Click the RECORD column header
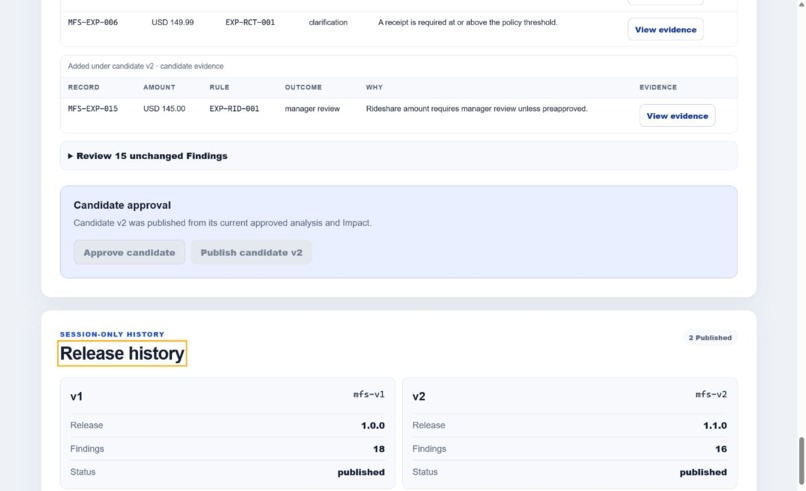The height and width of the screenshot is (491, 806). [84, 87]
